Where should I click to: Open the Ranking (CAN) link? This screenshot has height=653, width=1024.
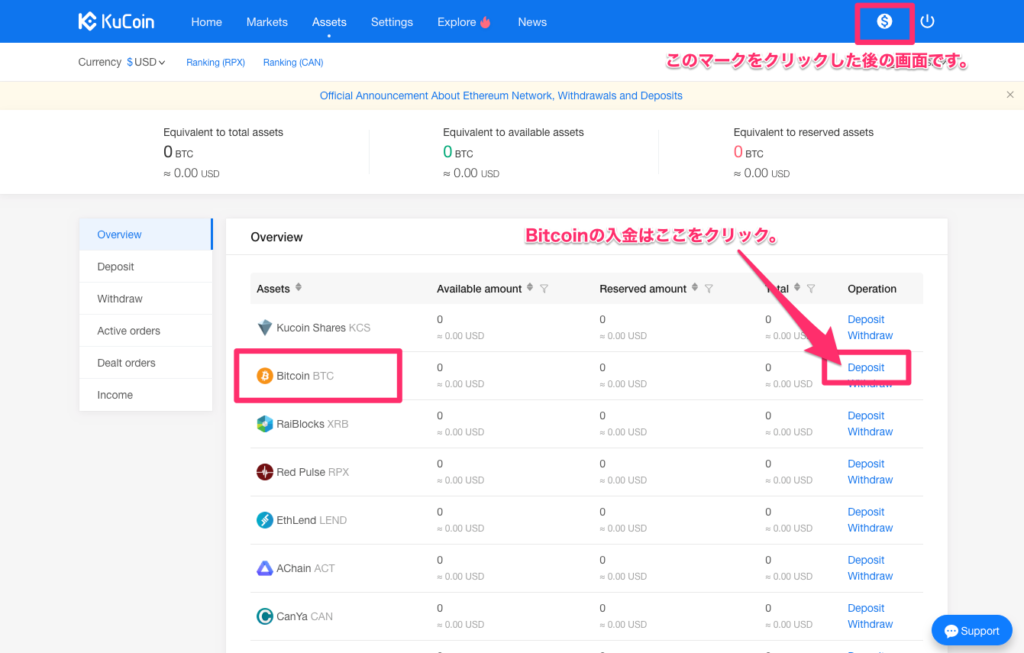point(293,62)
